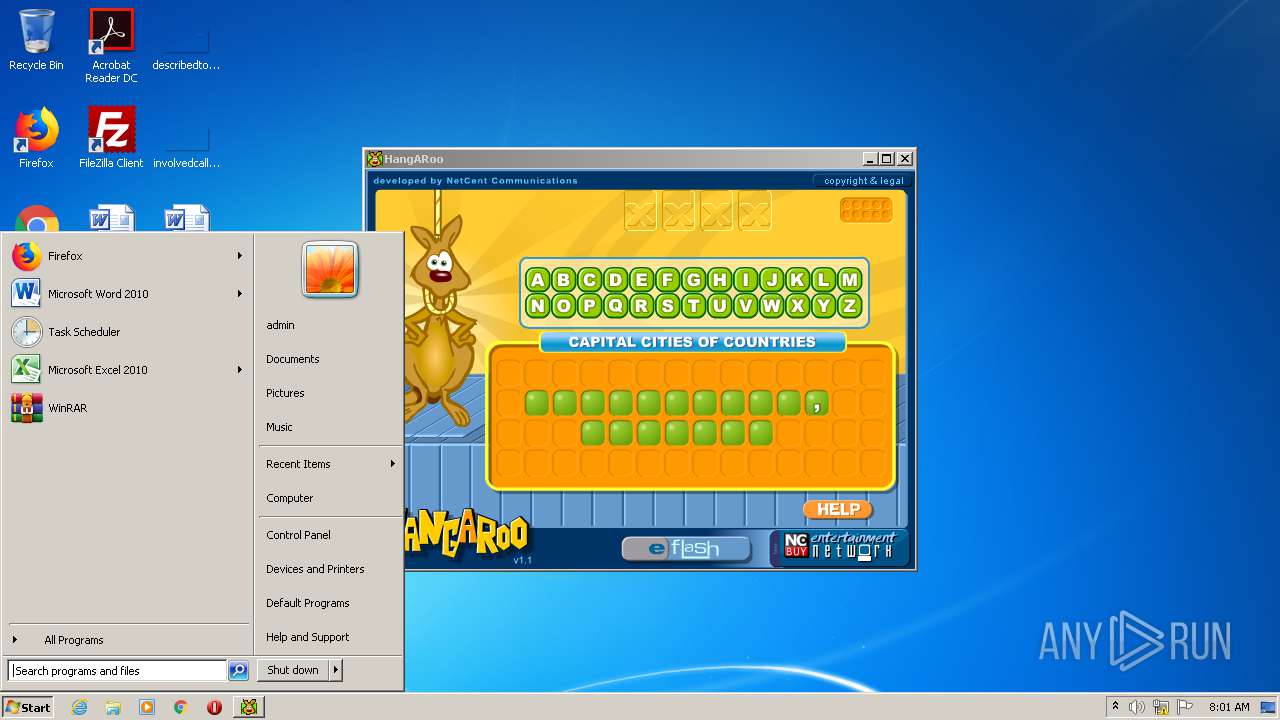Click the orange keypad icon in HangARoo
The width and height of the screenshot is (1280, 720).
865,209
